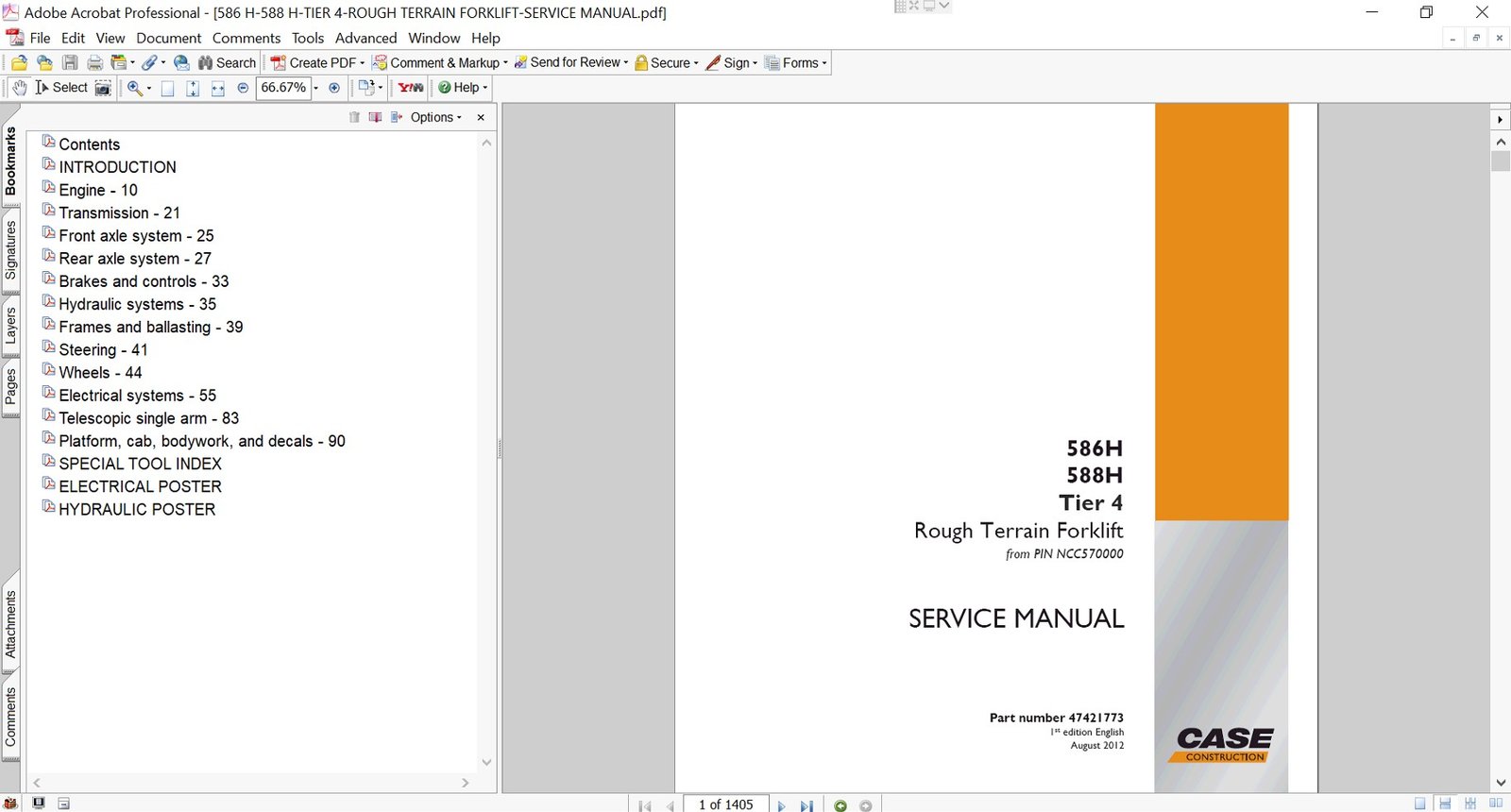The height and width of the screenshot is (812, 1511).
Task: Jump to ELECTRICAL POSTER bookmark
Action: 140,486
